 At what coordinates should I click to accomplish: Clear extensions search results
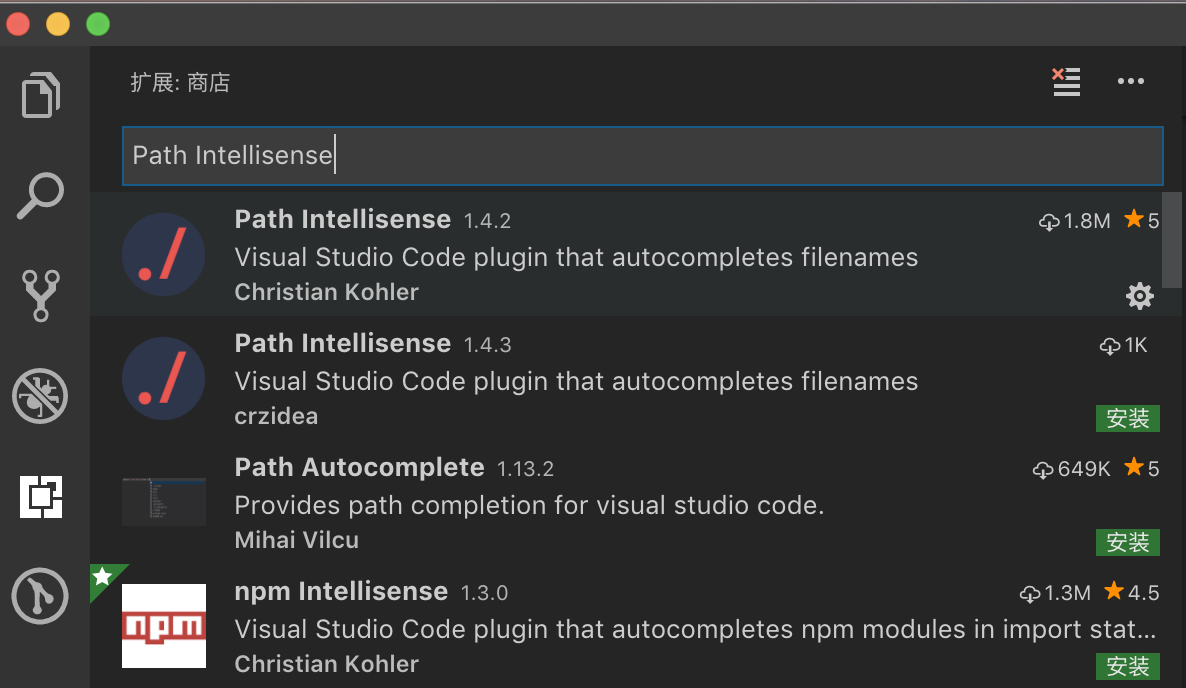[1067, 82]
